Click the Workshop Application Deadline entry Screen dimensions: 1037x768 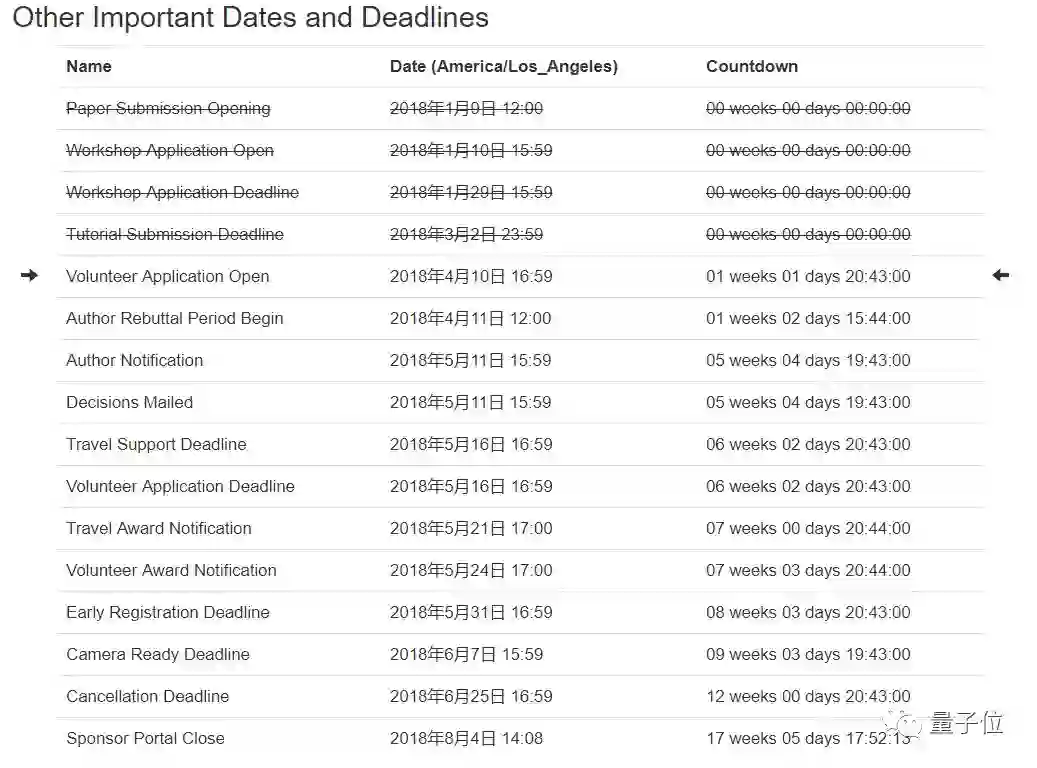tap(182, 193)
